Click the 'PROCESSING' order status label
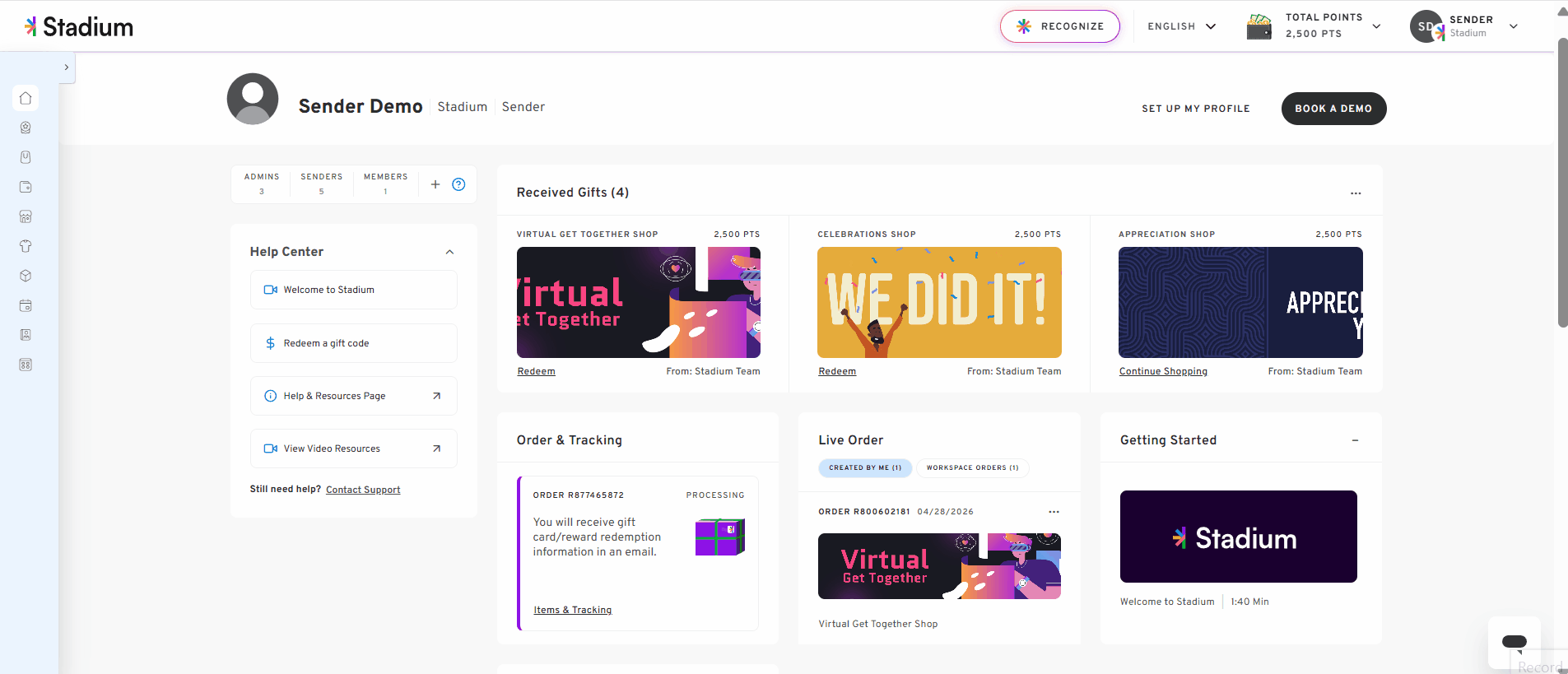The width and height of the screenshot is (1568, 674). pos(715,495)
